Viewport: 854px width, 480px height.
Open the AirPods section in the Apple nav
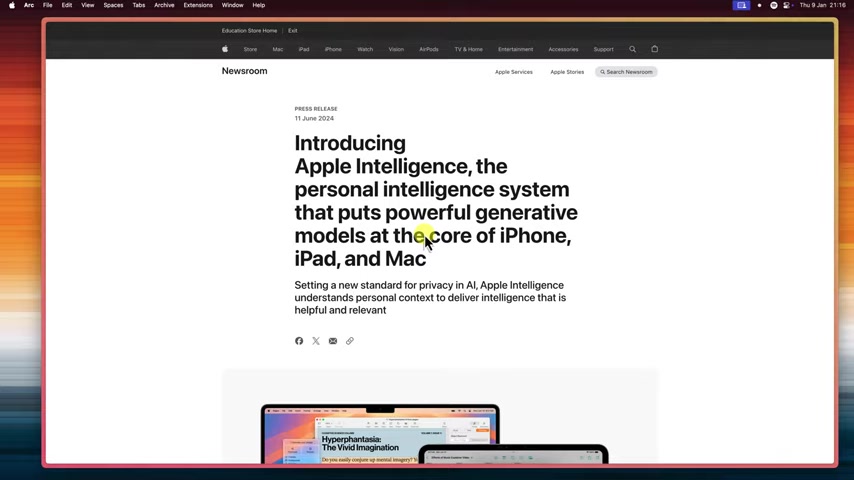429,50
